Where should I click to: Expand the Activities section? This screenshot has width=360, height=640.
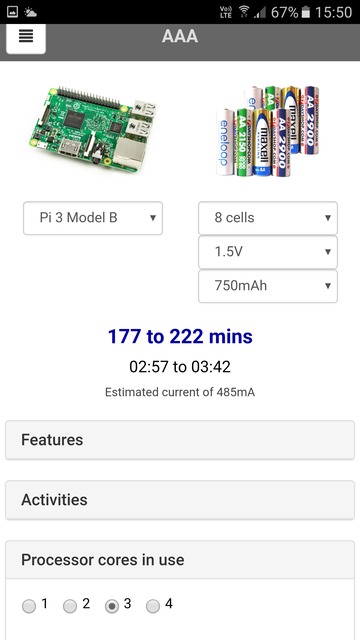click(180, 500)
